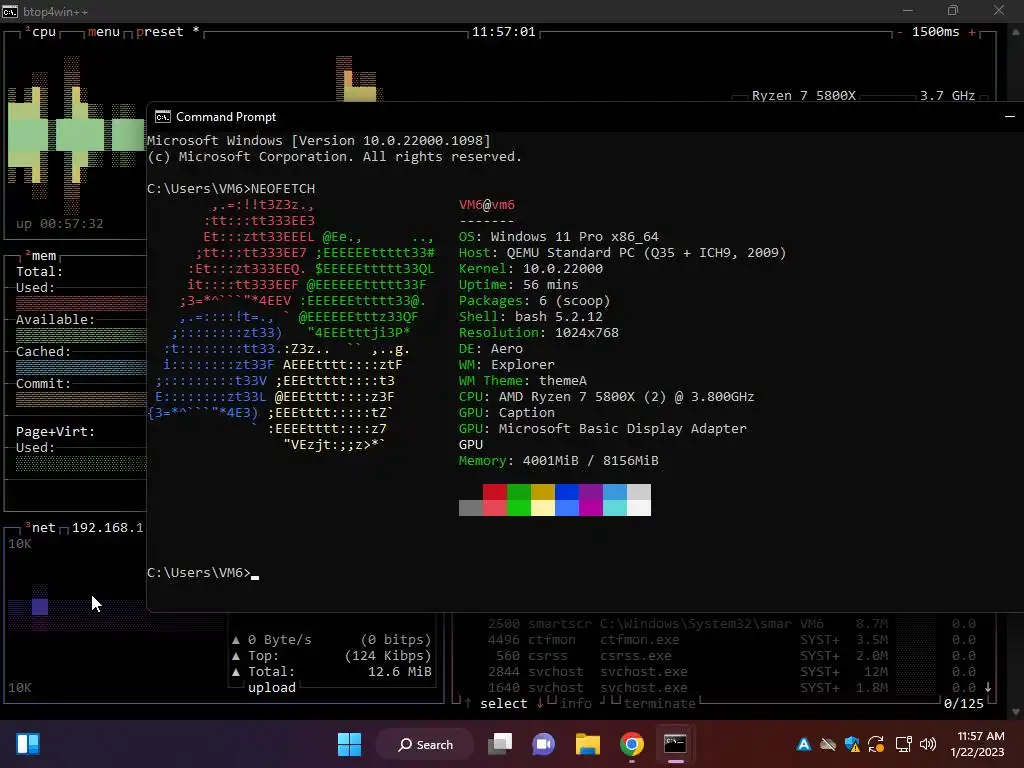Select the csrss process row in btop
The width and height of the screenshot is (1024, 768).
pyautogui.click(x=731, y=656)
